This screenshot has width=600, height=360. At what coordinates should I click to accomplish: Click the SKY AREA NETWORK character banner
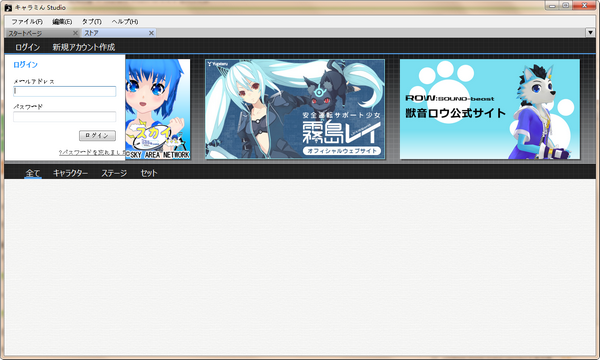coord(158,109)
